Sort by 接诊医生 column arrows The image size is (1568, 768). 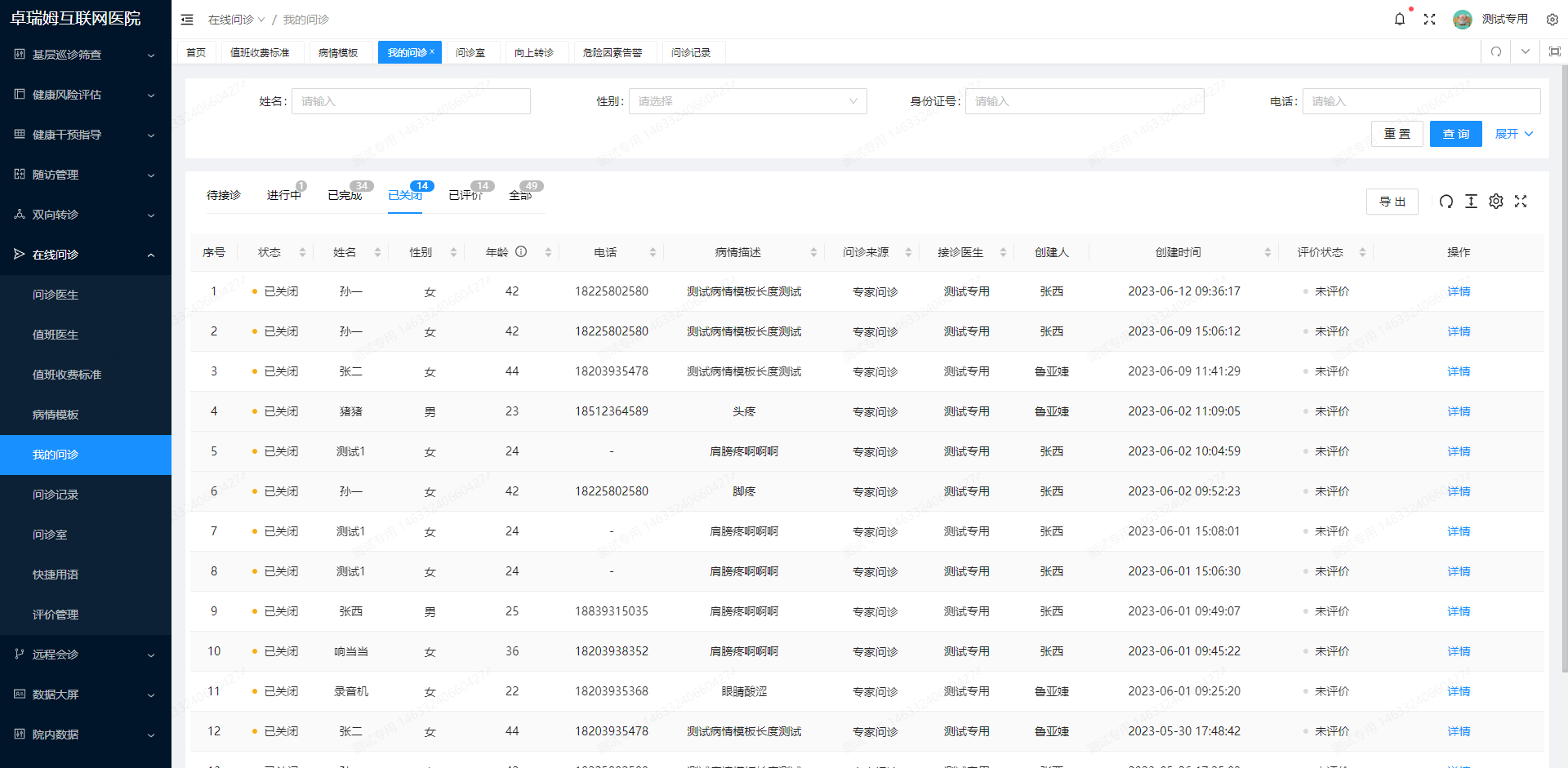tap(1003, 252)
